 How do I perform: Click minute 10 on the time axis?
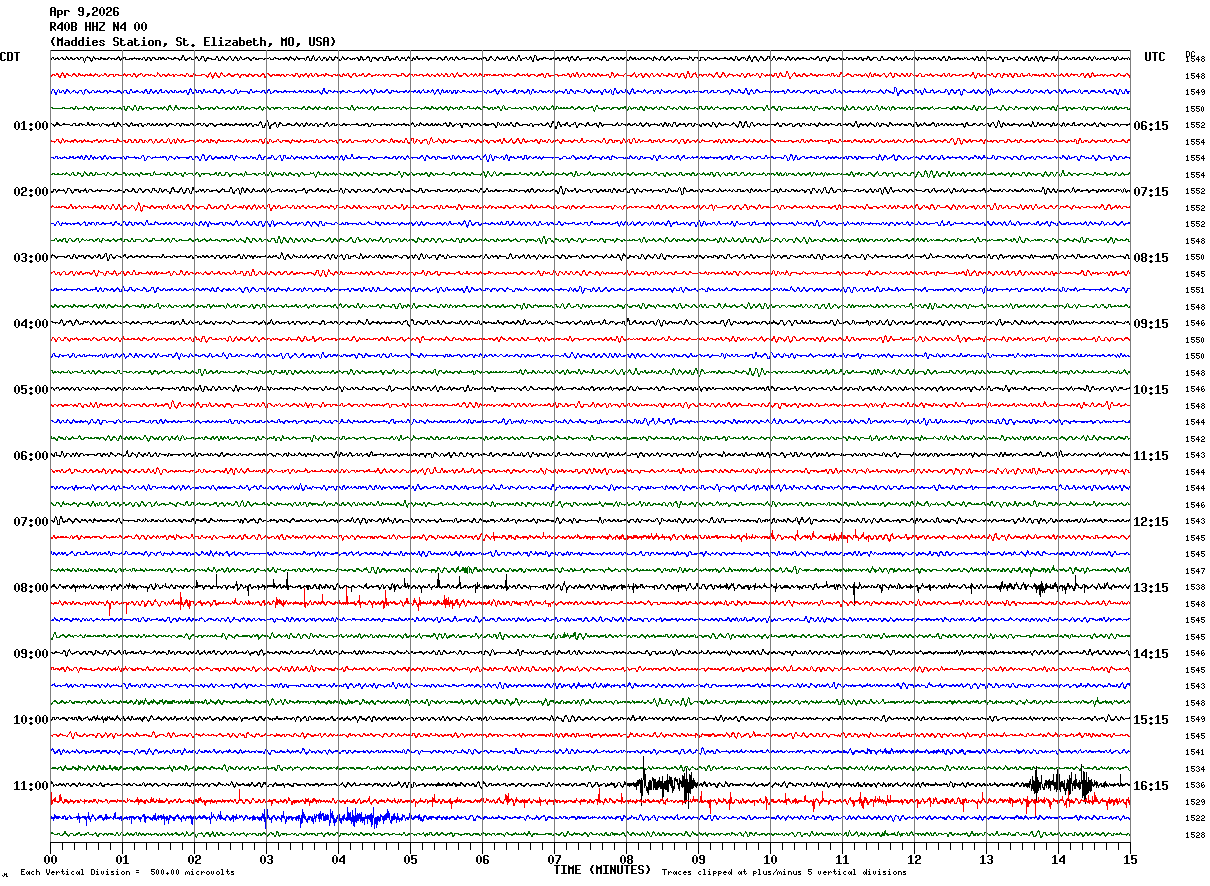tap(770, 859)
